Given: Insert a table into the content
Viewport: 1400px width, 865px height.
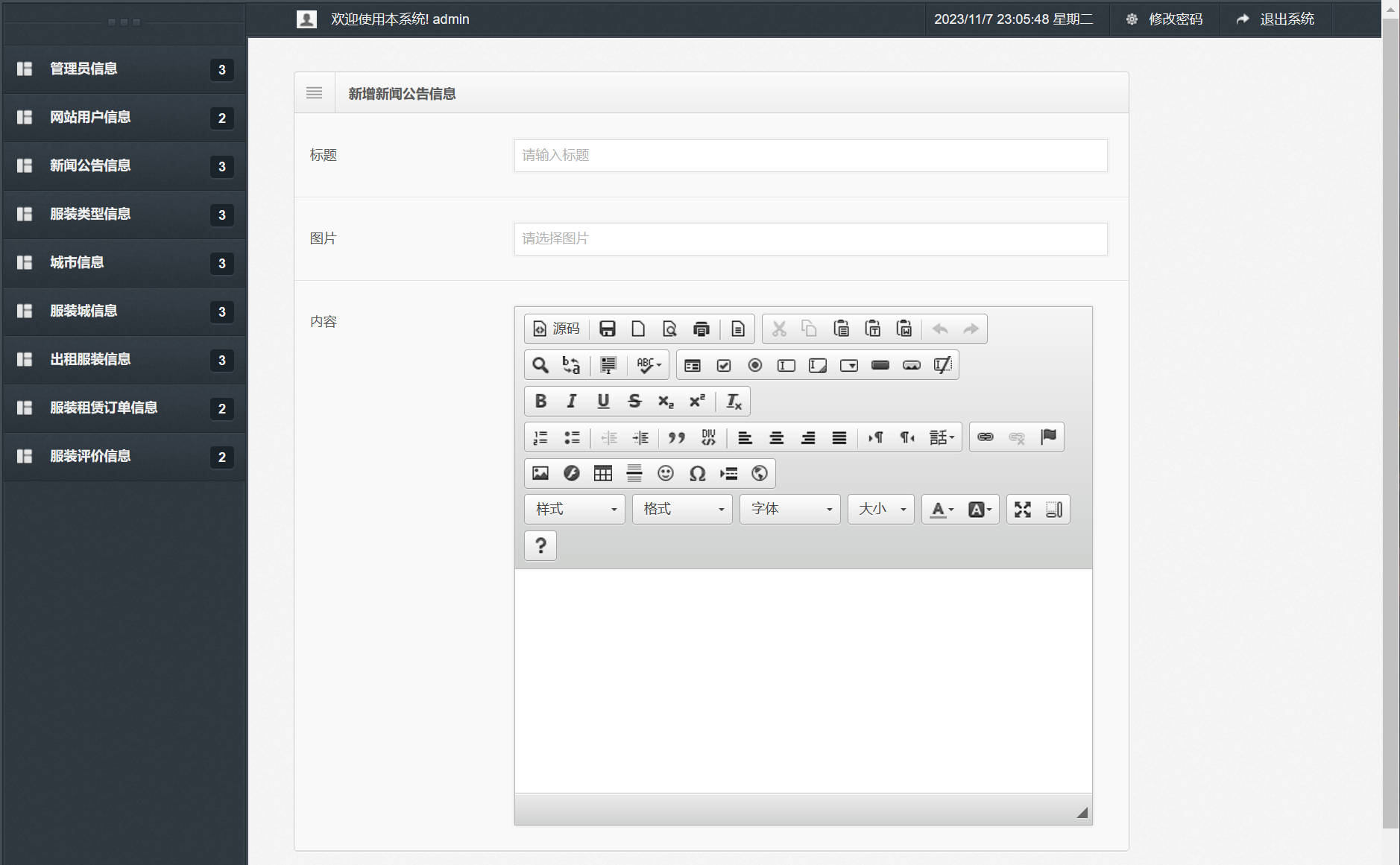Looking at the screenshot, I should coord(602,473).
